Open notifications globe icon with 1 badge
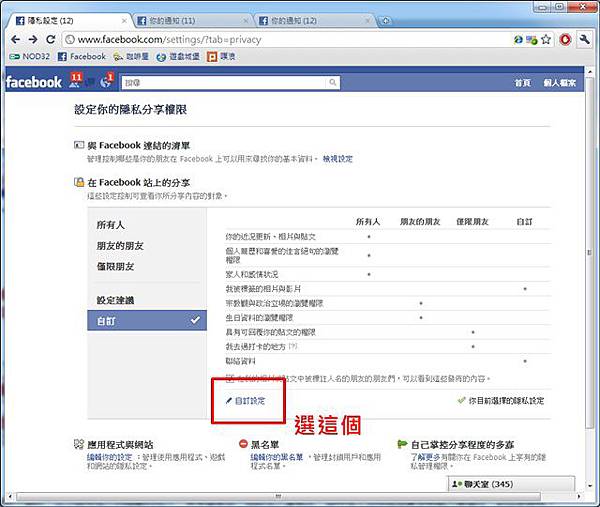 click(x=107, y=81)
